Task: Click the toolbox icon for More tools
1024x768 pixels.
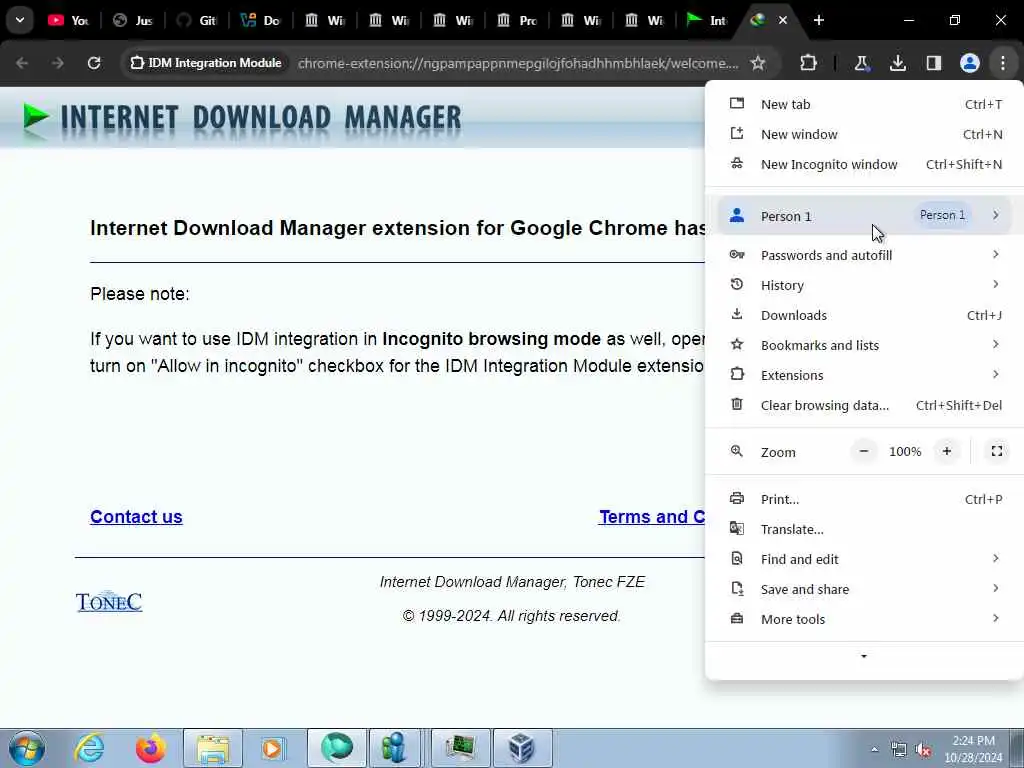Action: point(737,619)
